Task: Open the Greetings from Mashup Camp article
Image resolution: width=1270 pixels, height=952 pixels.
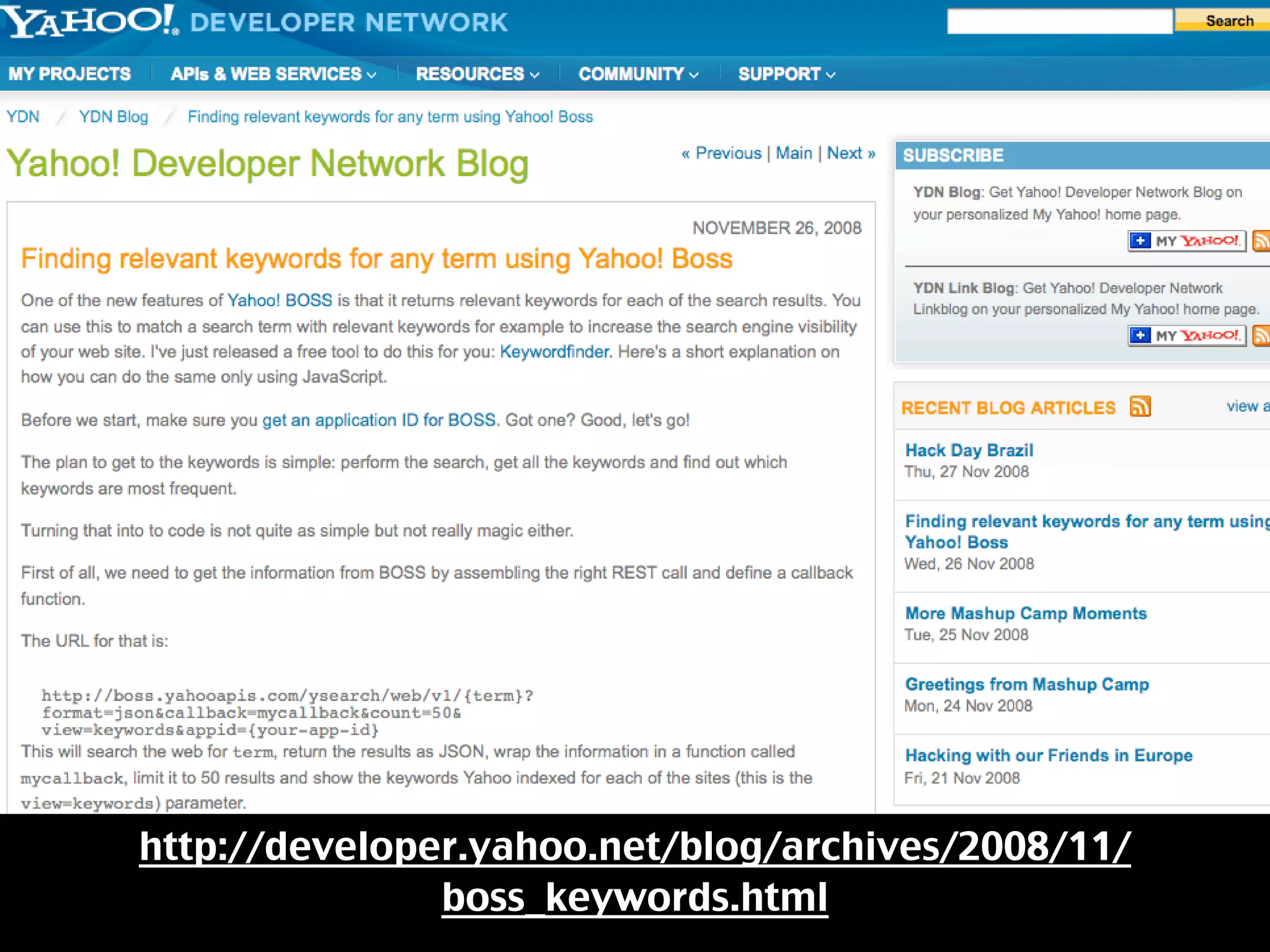Action: point(1026,684)
